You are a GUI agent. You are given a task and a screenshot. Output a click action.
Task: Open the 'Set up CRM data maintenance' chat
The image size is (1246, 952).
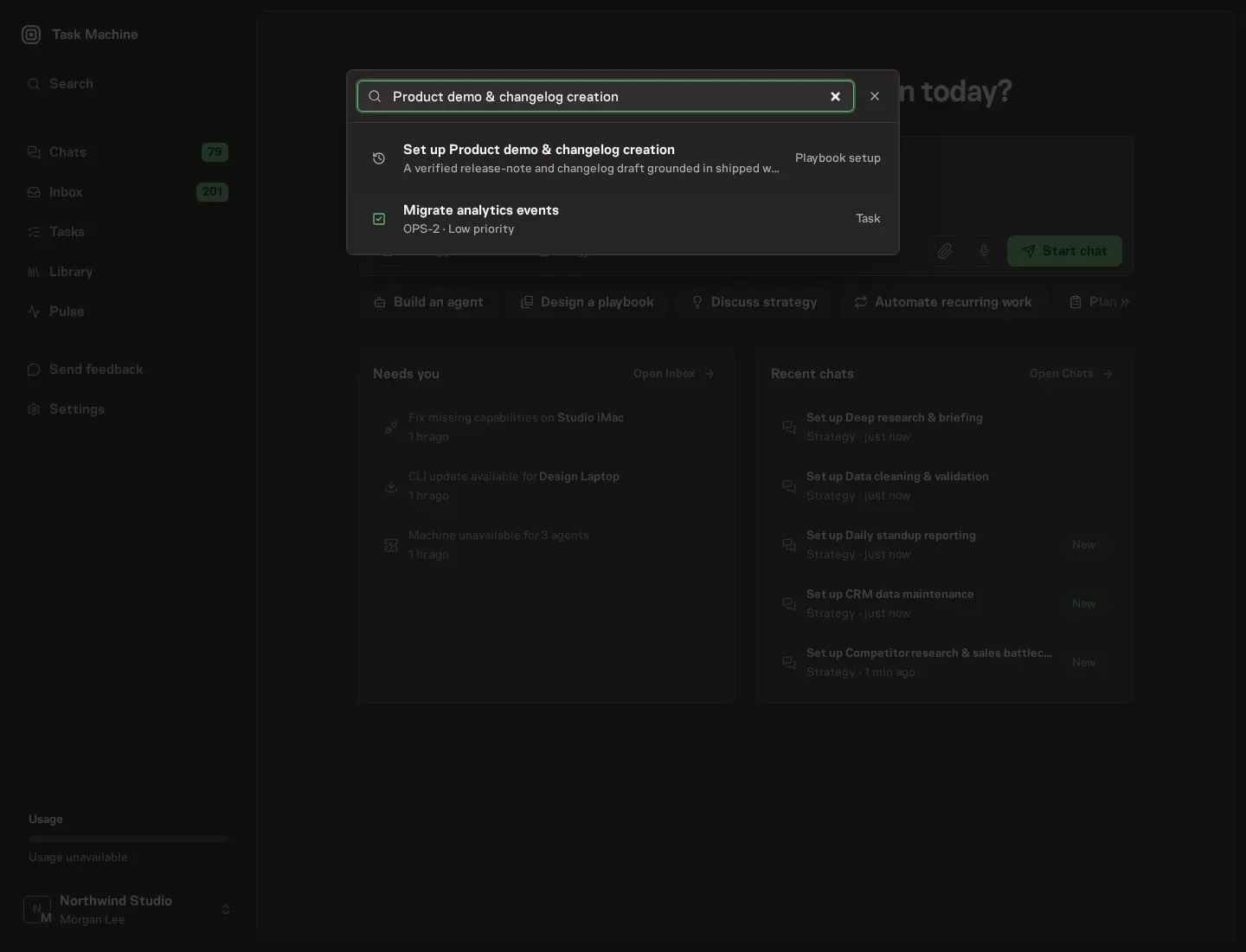pyautogui.click(x=945, y=604)
